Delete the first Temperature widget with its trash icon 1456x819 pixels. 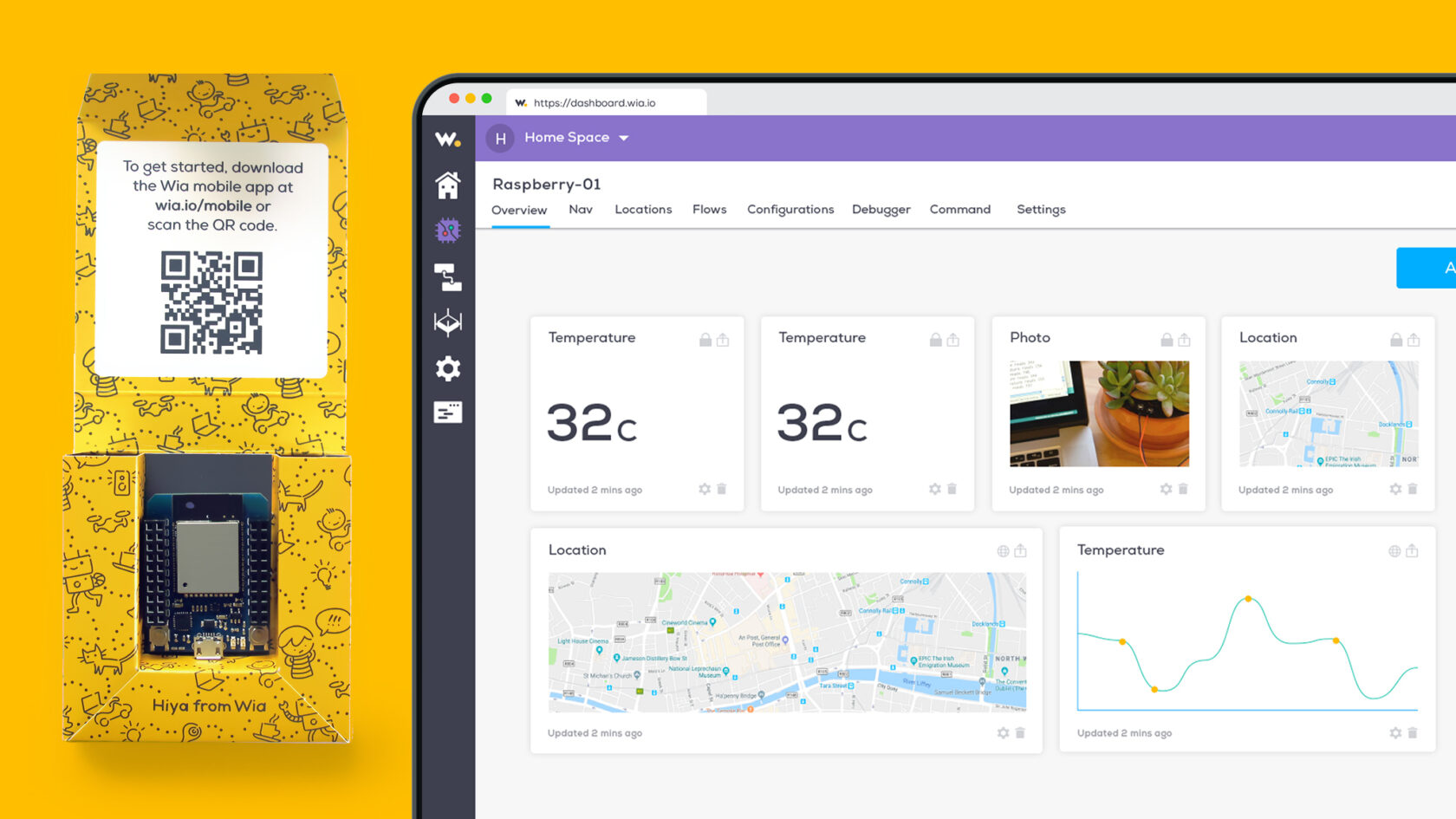point(721,490)
